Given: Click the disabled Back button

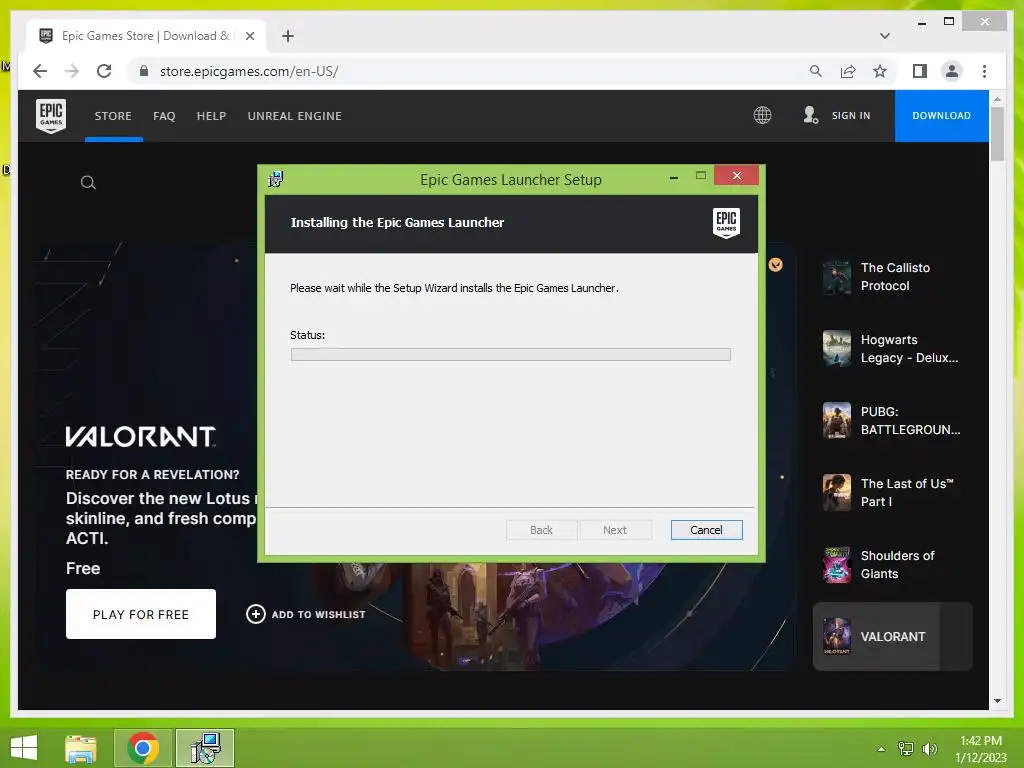Looking at the screenshot, I should point(541,530).
